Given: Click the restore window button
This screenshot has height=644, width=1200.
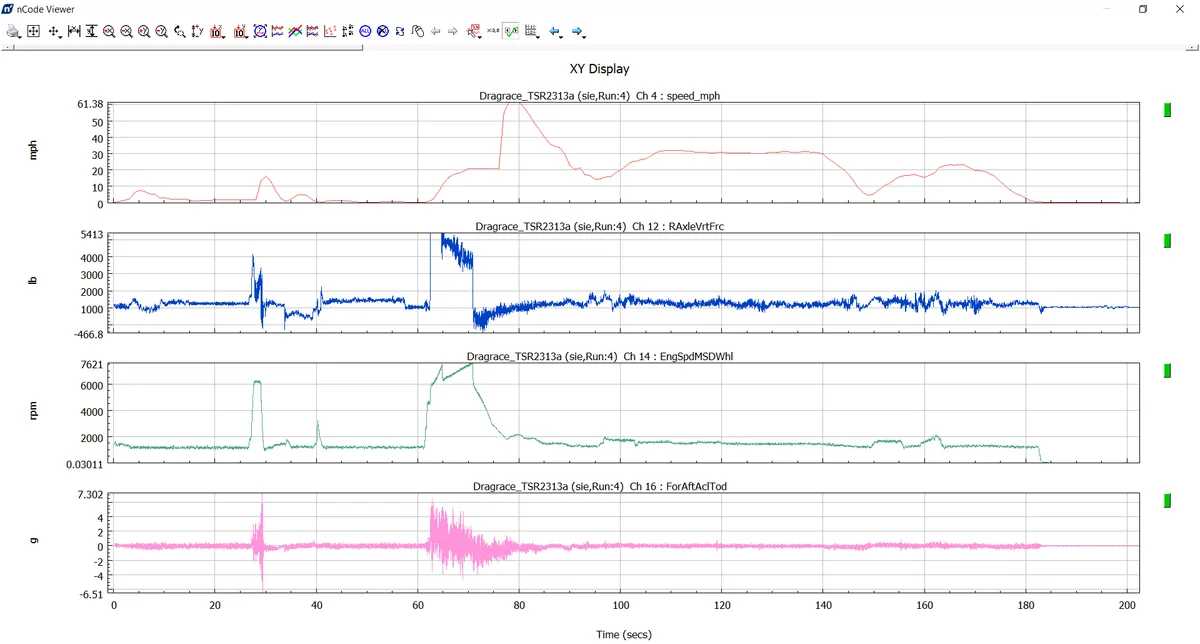Looking at the screenshot, I should 1143,8.
